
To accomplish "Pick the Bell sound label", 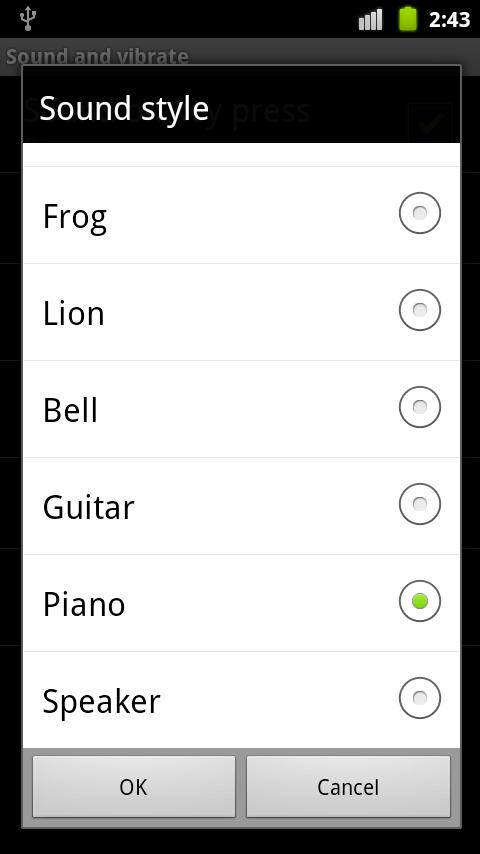I will [x=70, y=410].
